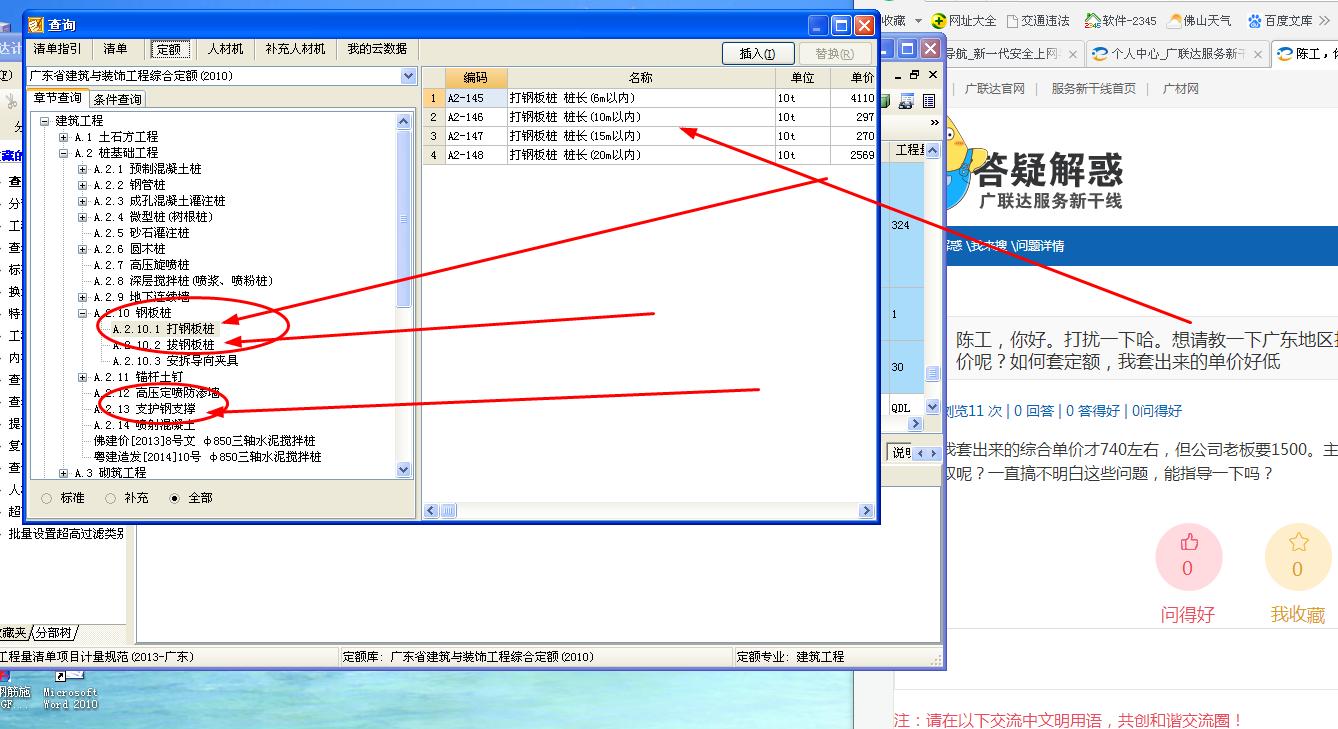Select row A2-145 打钢板桩 6m以内

[649, 98]
